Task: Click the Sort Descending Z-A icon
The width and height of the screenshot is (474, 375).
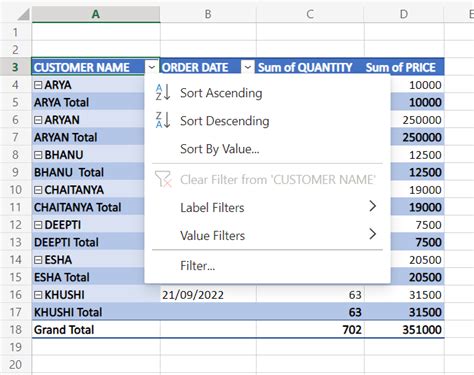Action: (x=163, y=120)
